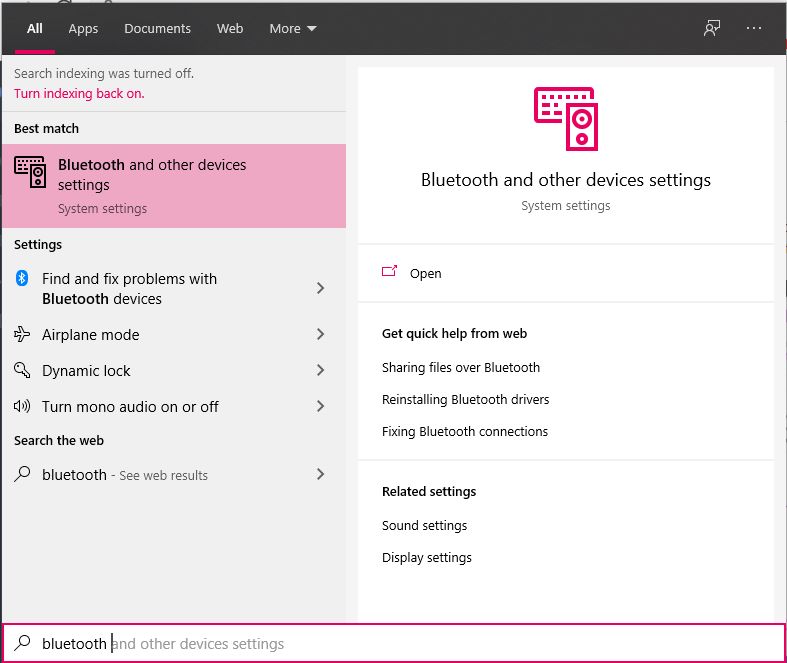This screenshot has width=787, height=663.
Task: Click the airplane icon
Action: pos(22,334)
